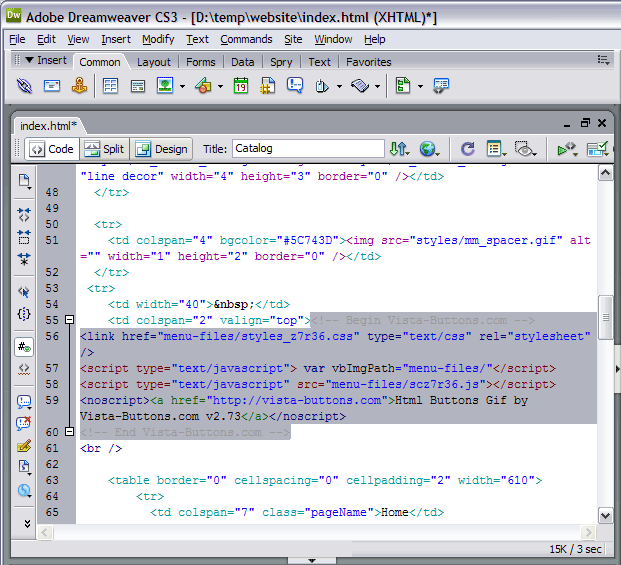Screen dimensions: 621x565
Task: Click the horizontal scrollbar right arrow
Action: pyautogui.click(x=589, y=533)
